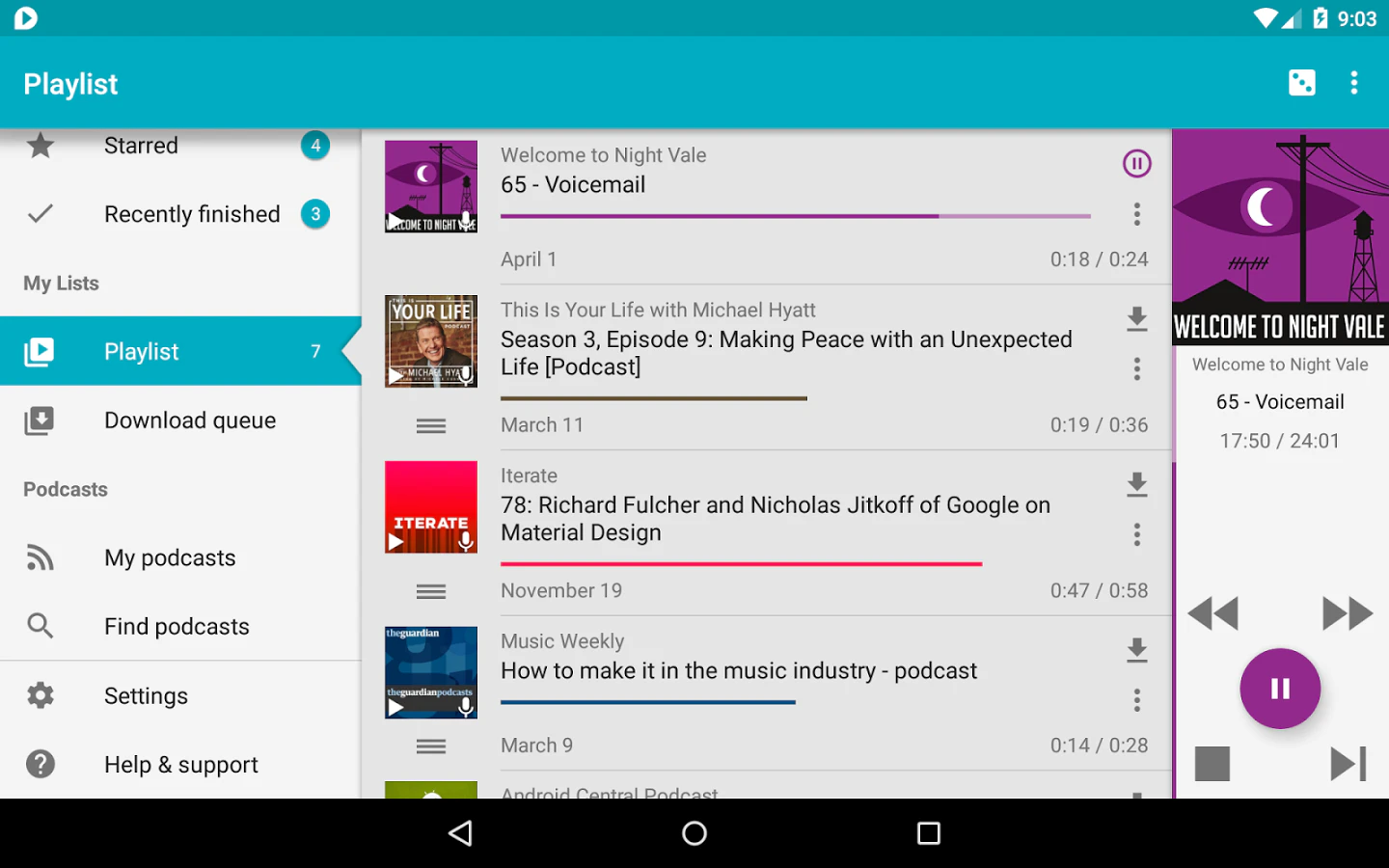Viewport: 1389px width, 868px height.
Task: Click the Starred count badge 4
Action: click(x=315, y=146)
